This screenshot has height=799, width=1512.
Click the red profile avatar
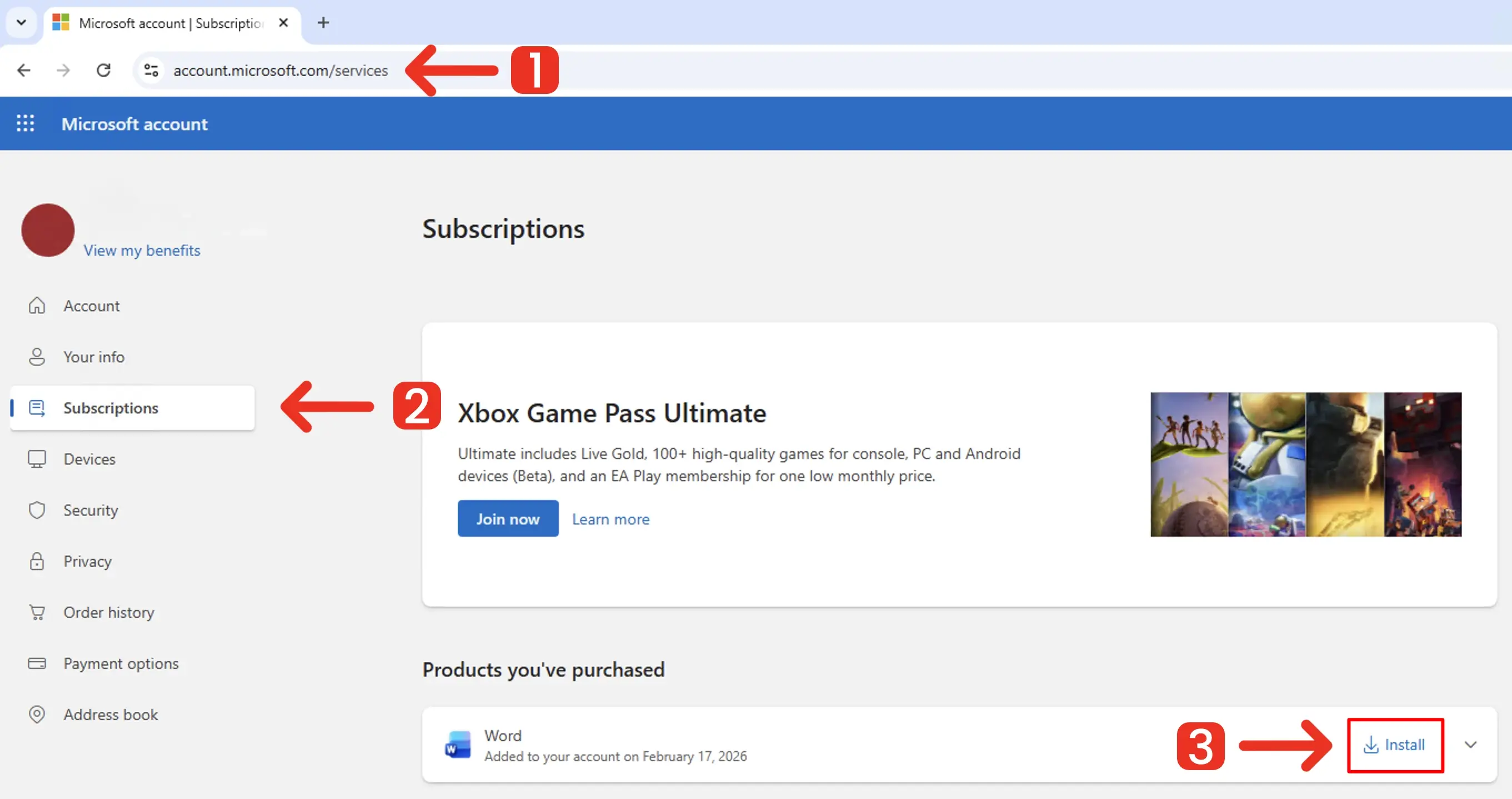(x=48, y=230)
